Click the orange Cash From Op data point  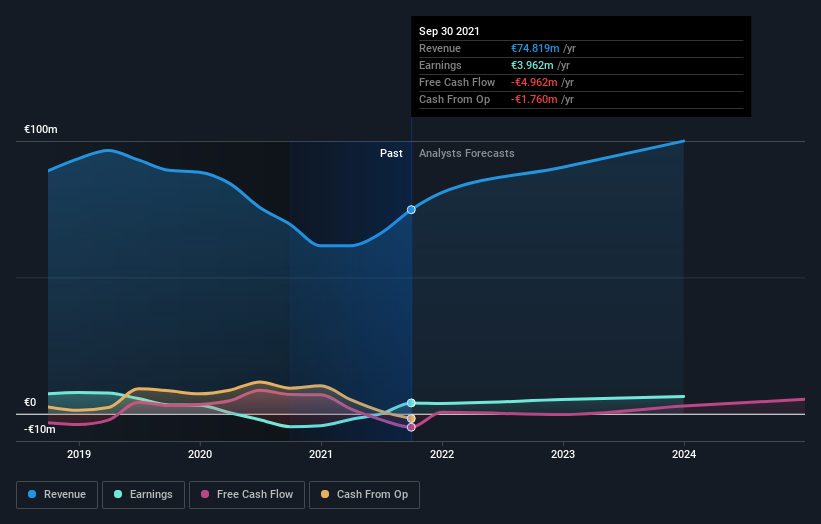click(x=411, y=418)
